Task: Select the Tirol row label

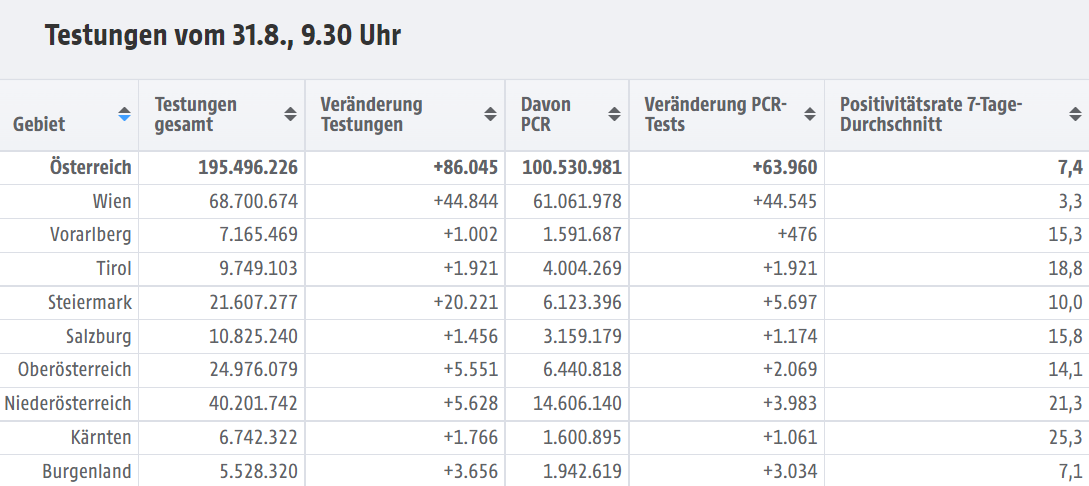Action: click(114, 268)
